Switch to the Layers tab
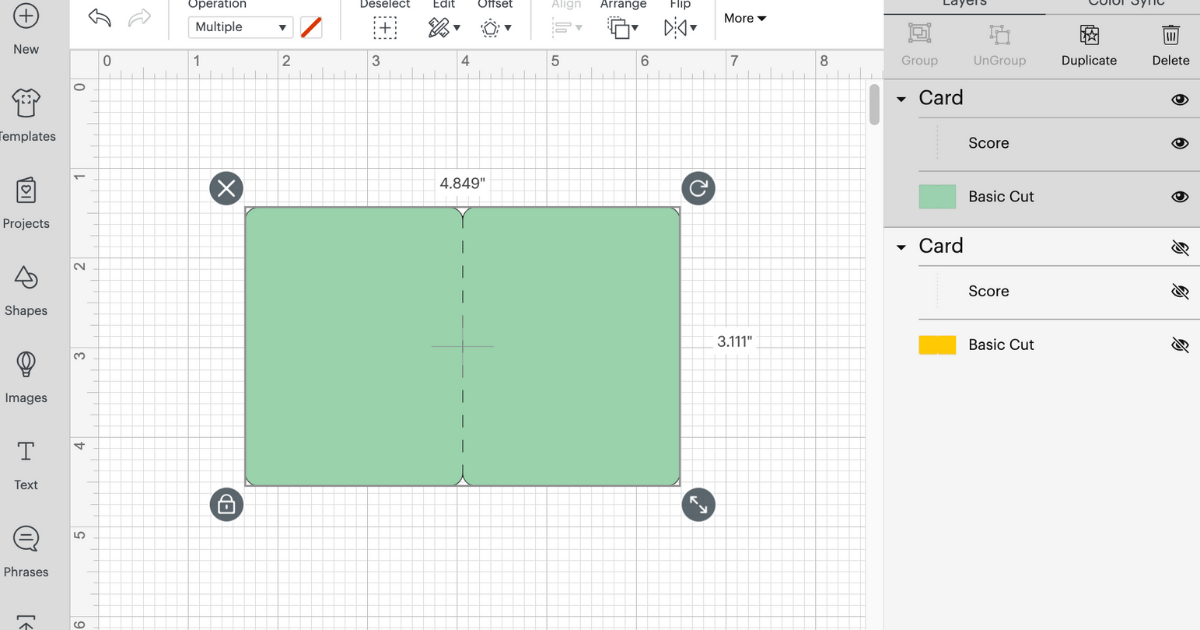The image size is (1200, 630). click(x=965, y=4)
